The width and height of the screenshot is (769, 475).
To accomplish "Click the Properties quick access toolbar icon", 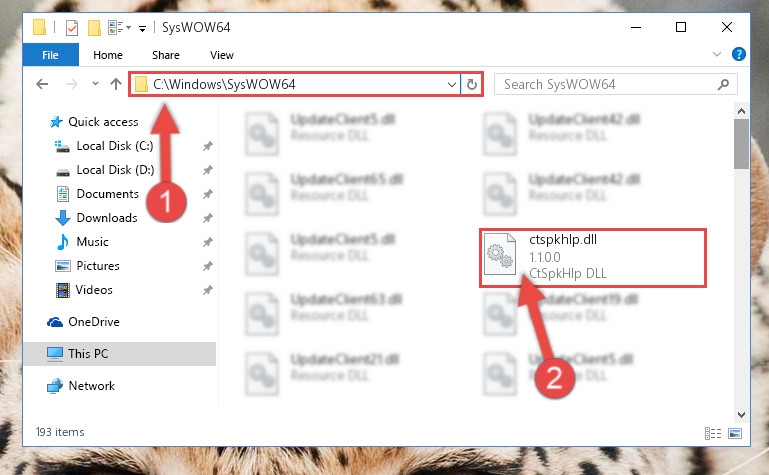I will 72,27.
